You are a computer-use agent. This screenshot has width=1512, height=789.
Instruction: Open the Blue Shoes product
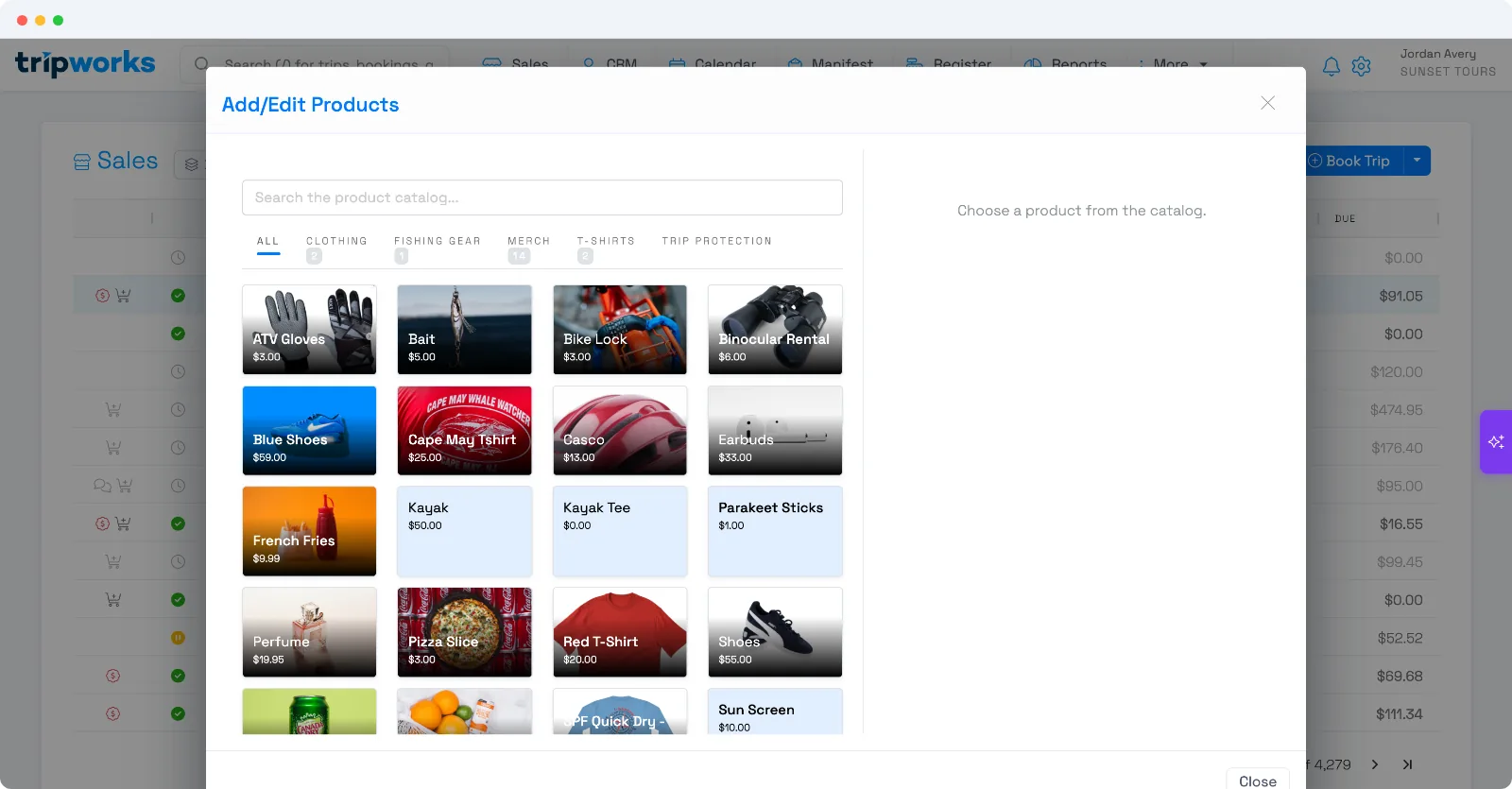click(x=309, y=430)
